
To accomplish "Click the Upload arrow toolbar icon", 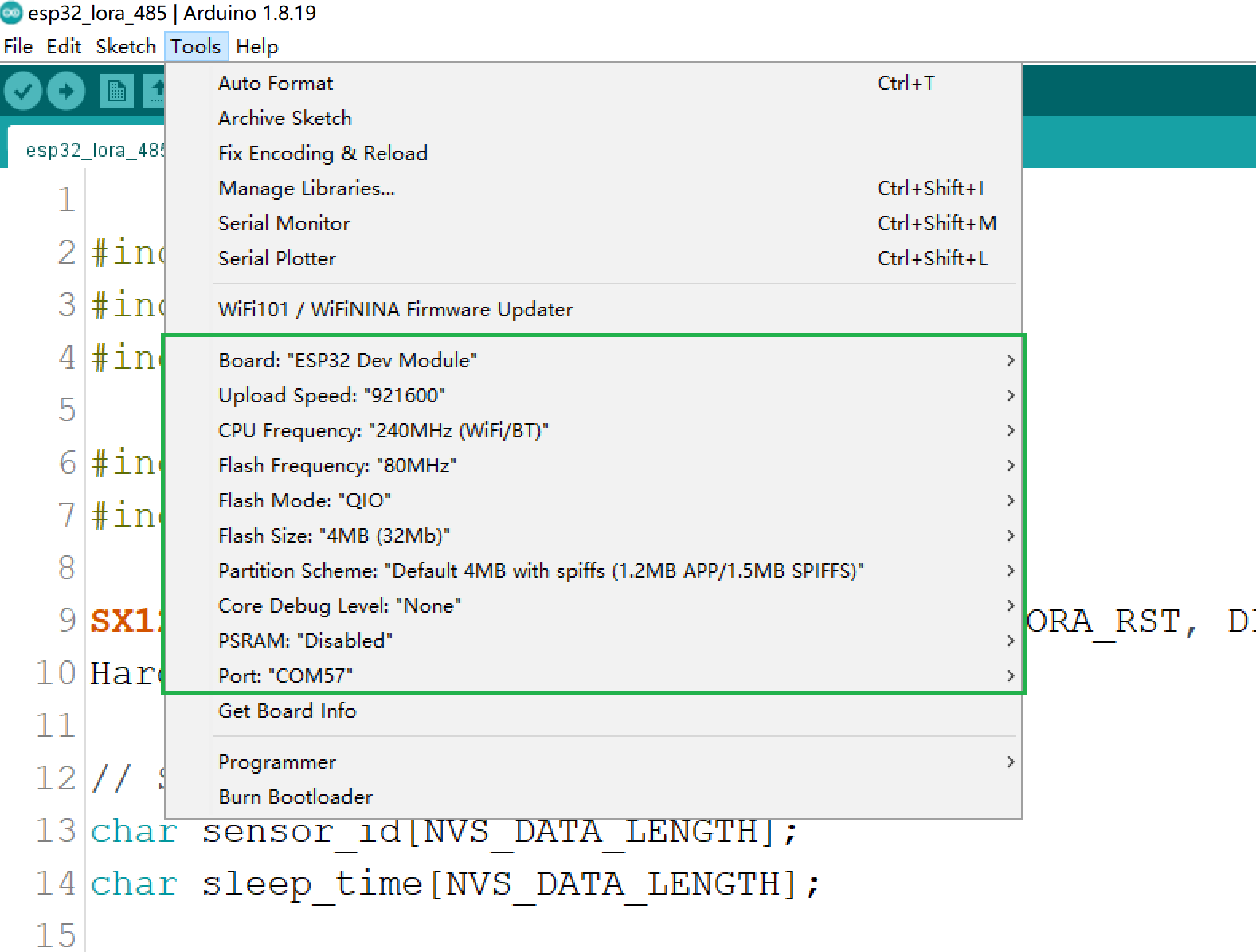I will (x=66, y=92).
